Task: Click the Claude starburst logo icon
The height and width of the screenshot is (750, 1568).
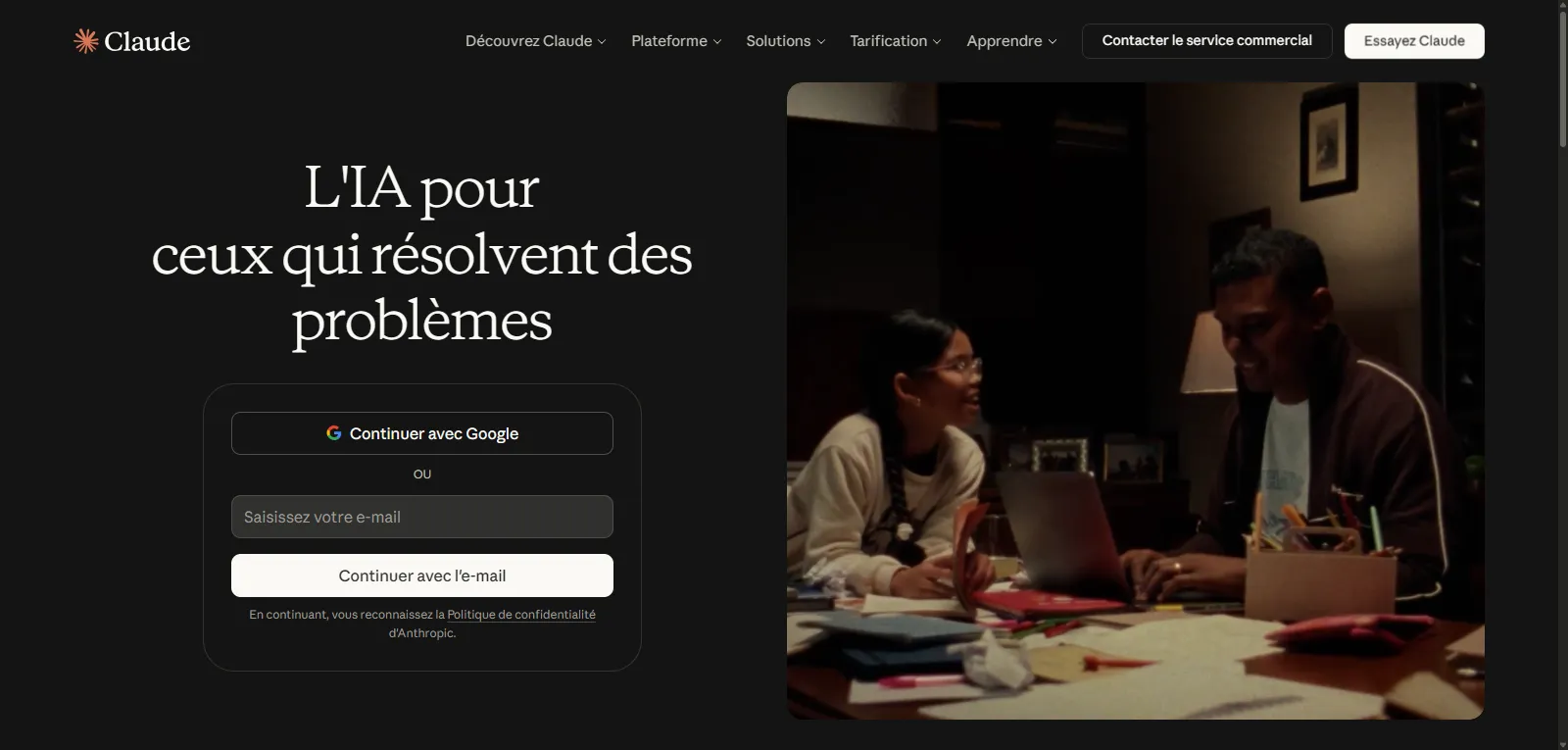Action: [86, 41]
